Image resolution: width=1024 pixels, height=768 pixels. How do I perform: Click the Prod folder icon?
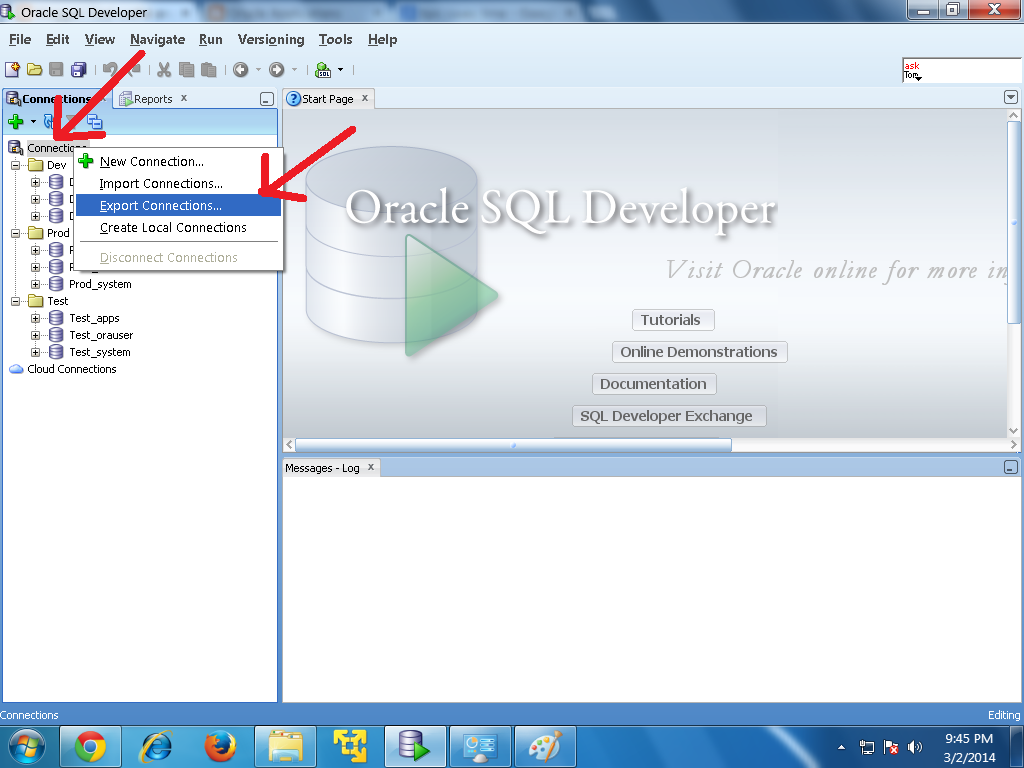point(36,232)
